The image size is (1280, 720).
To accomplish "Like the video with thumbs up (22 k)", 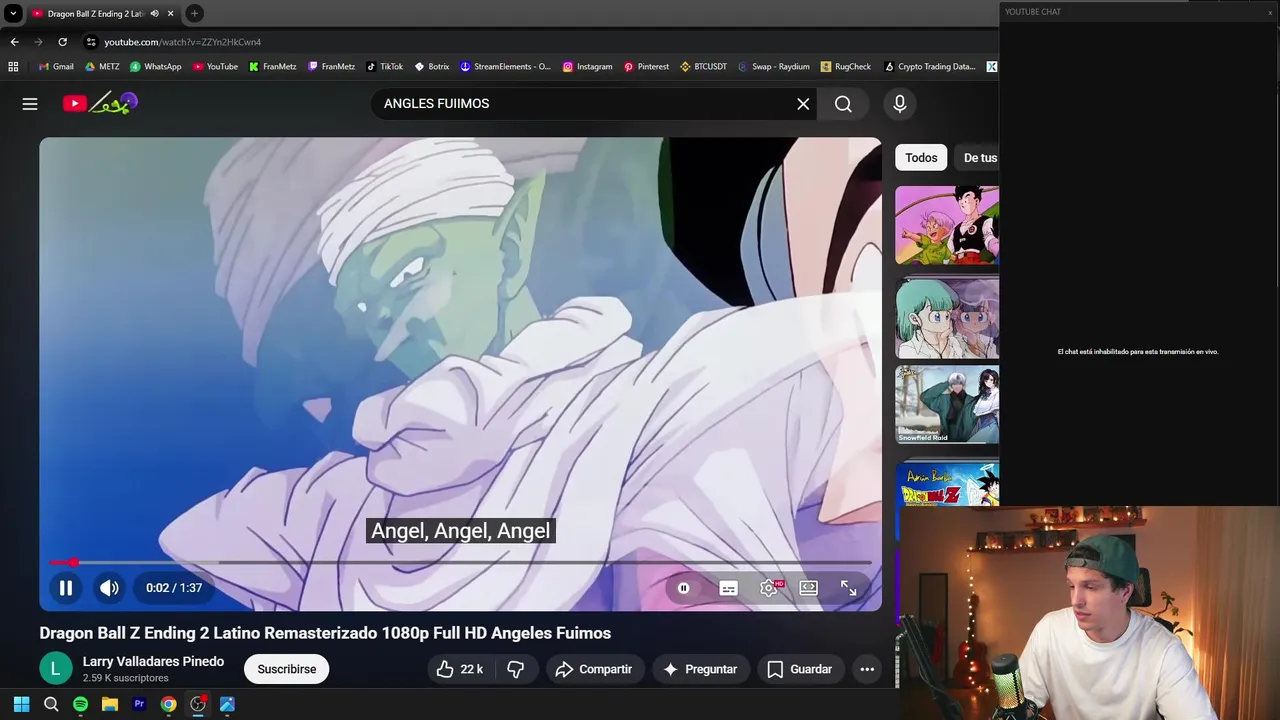I will click(459, 669).
